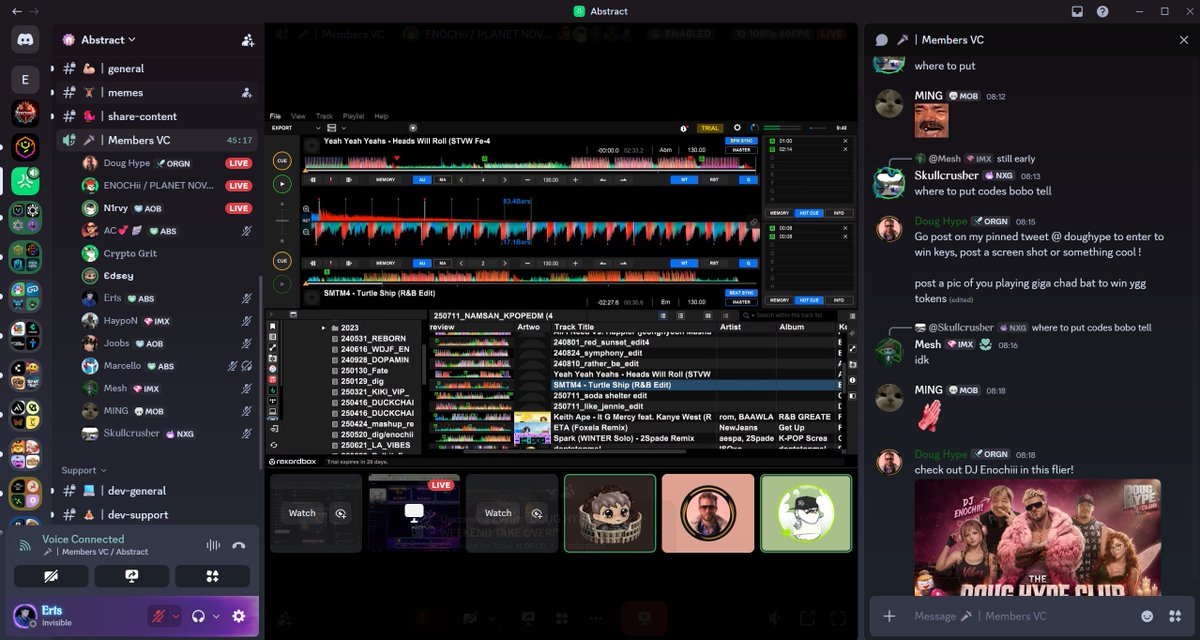
Task: Open the 'E' server in the sidebar
Action: [25, 80]
